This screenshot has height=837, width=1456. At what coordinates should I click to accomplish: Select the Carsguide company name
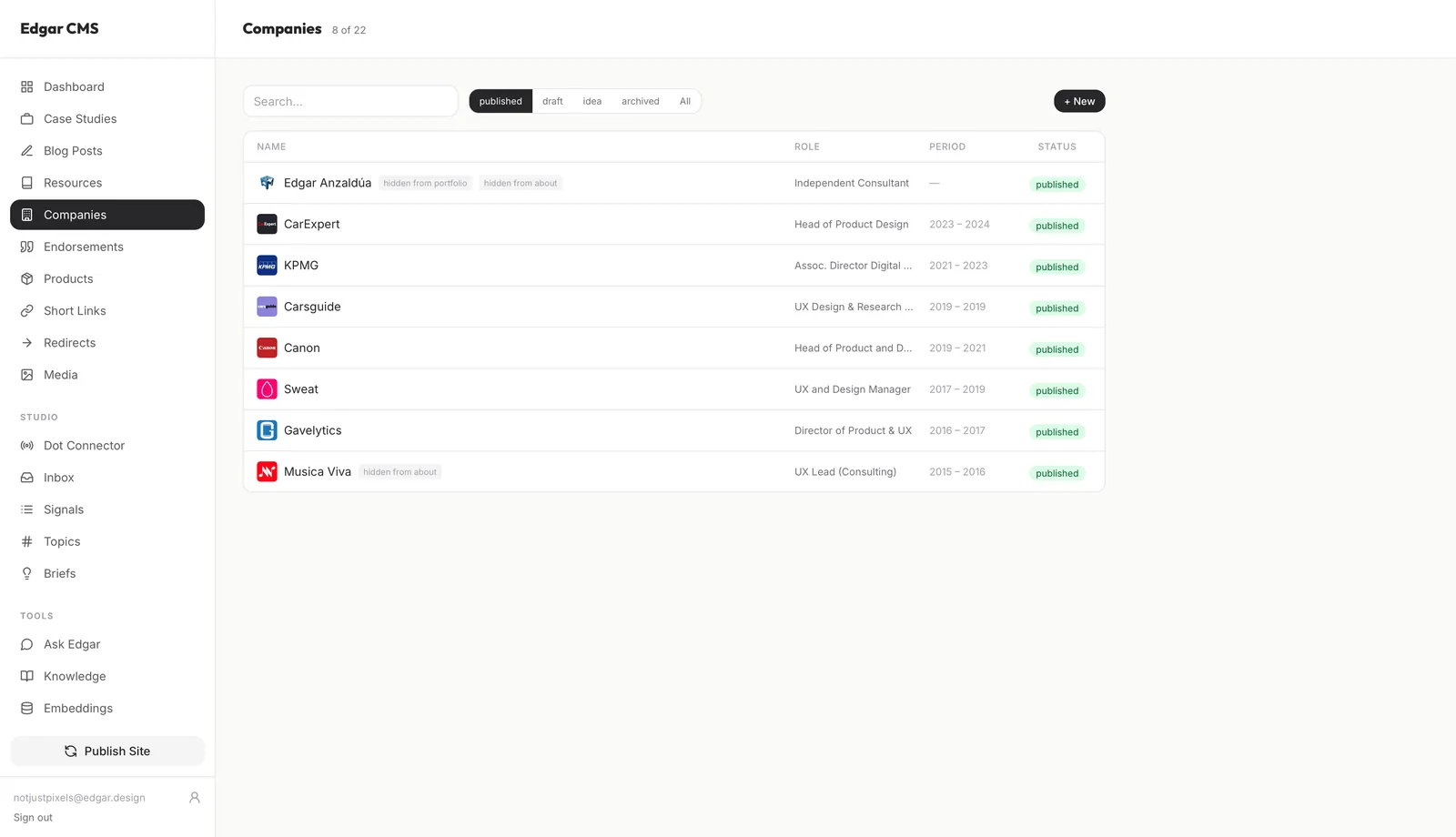(x=312, y=307)
